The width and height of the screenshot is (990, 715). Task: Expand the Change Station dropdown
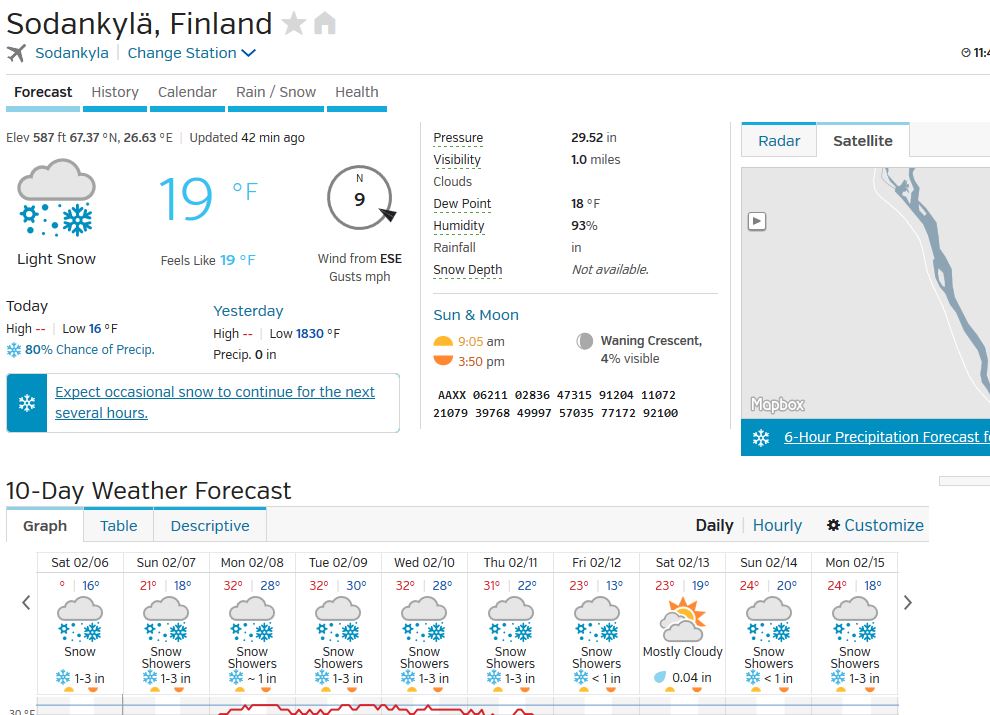192,53
